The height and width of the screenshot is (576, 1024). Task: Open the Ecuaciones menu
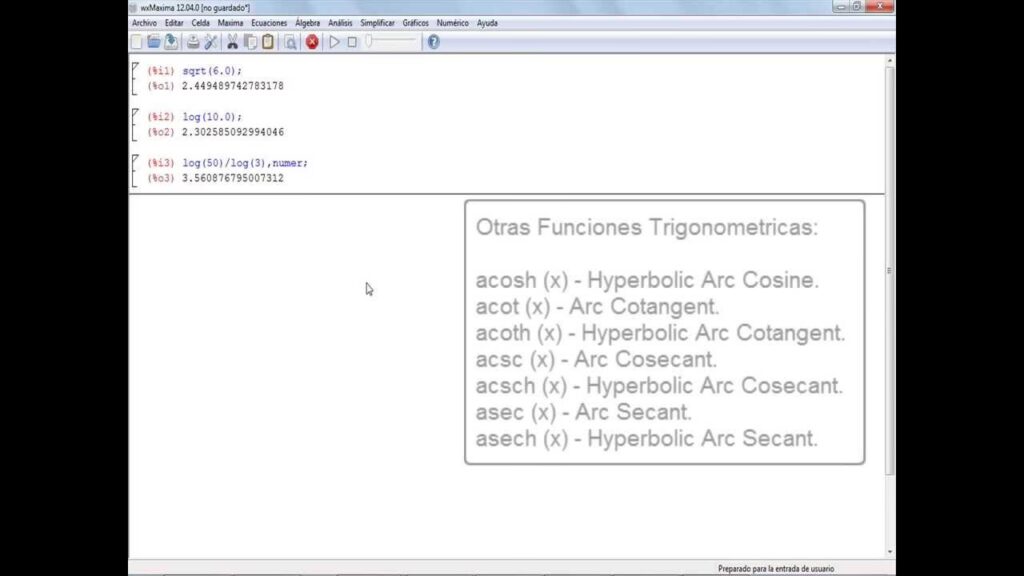point(269,23)
